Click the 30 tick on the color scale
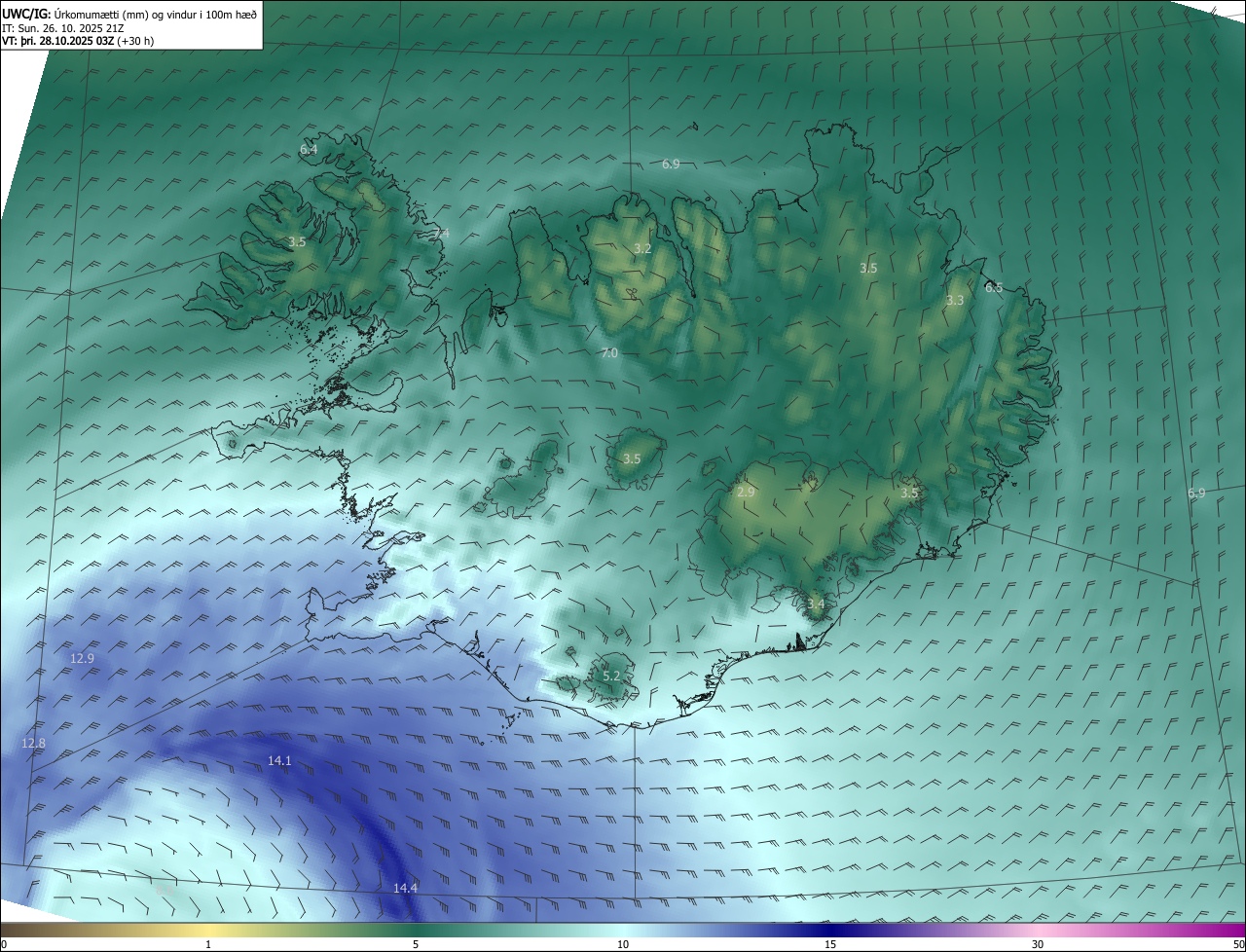The height and width of the screenshot is (952, 1246). (1038, 944)
